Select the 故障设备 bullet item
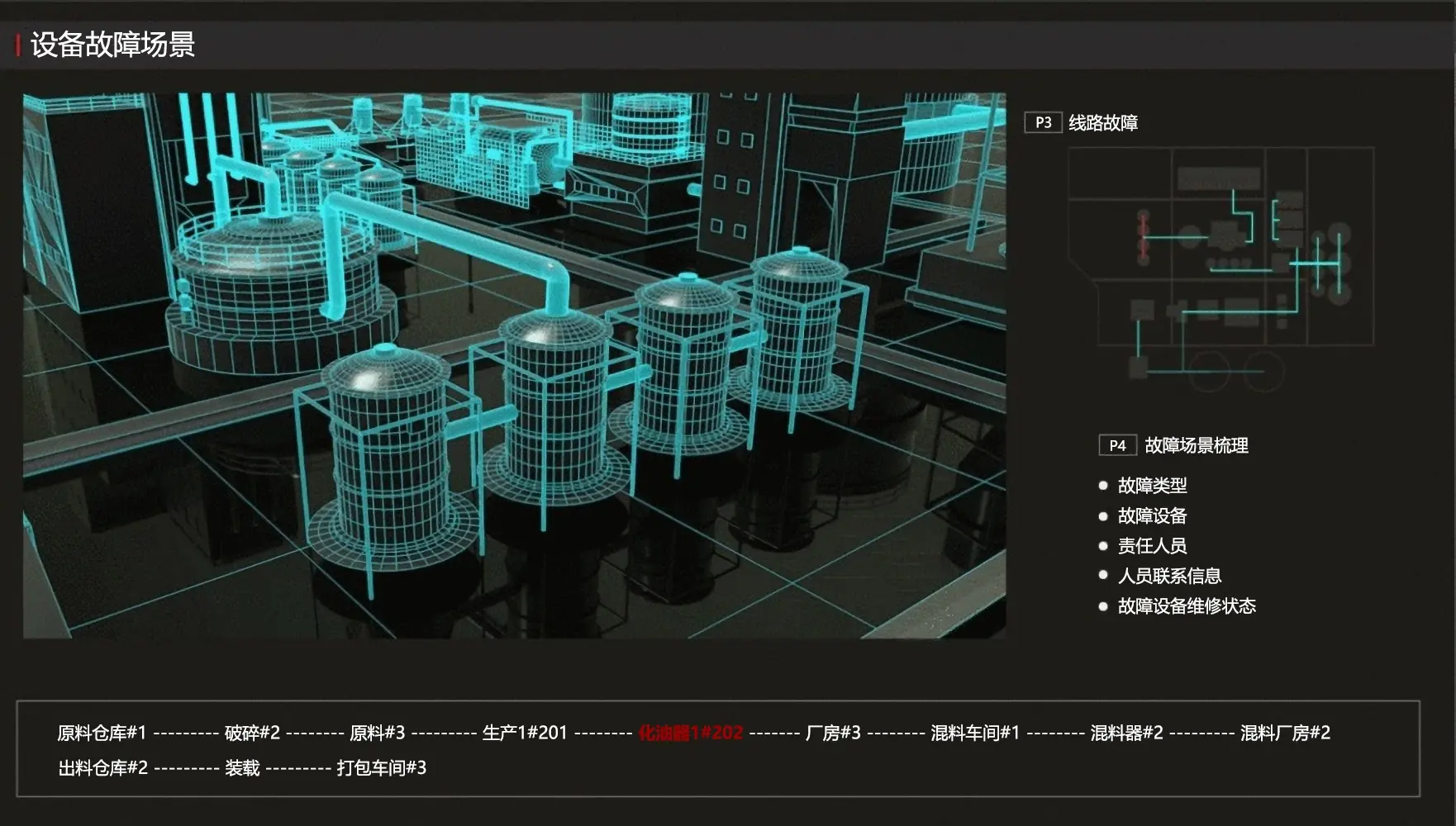The width and height of the screenshot is (1456, 826). pyautogui.click(x=1152, y=516)
